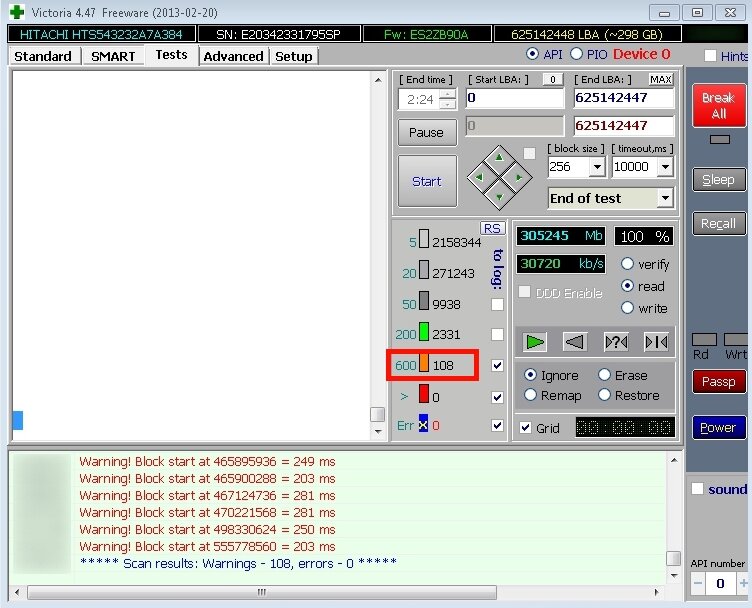The width and height of the screenshot is (752, 608).
Task: Select the Remap action radio button
Action: click(x=530, y=395)
